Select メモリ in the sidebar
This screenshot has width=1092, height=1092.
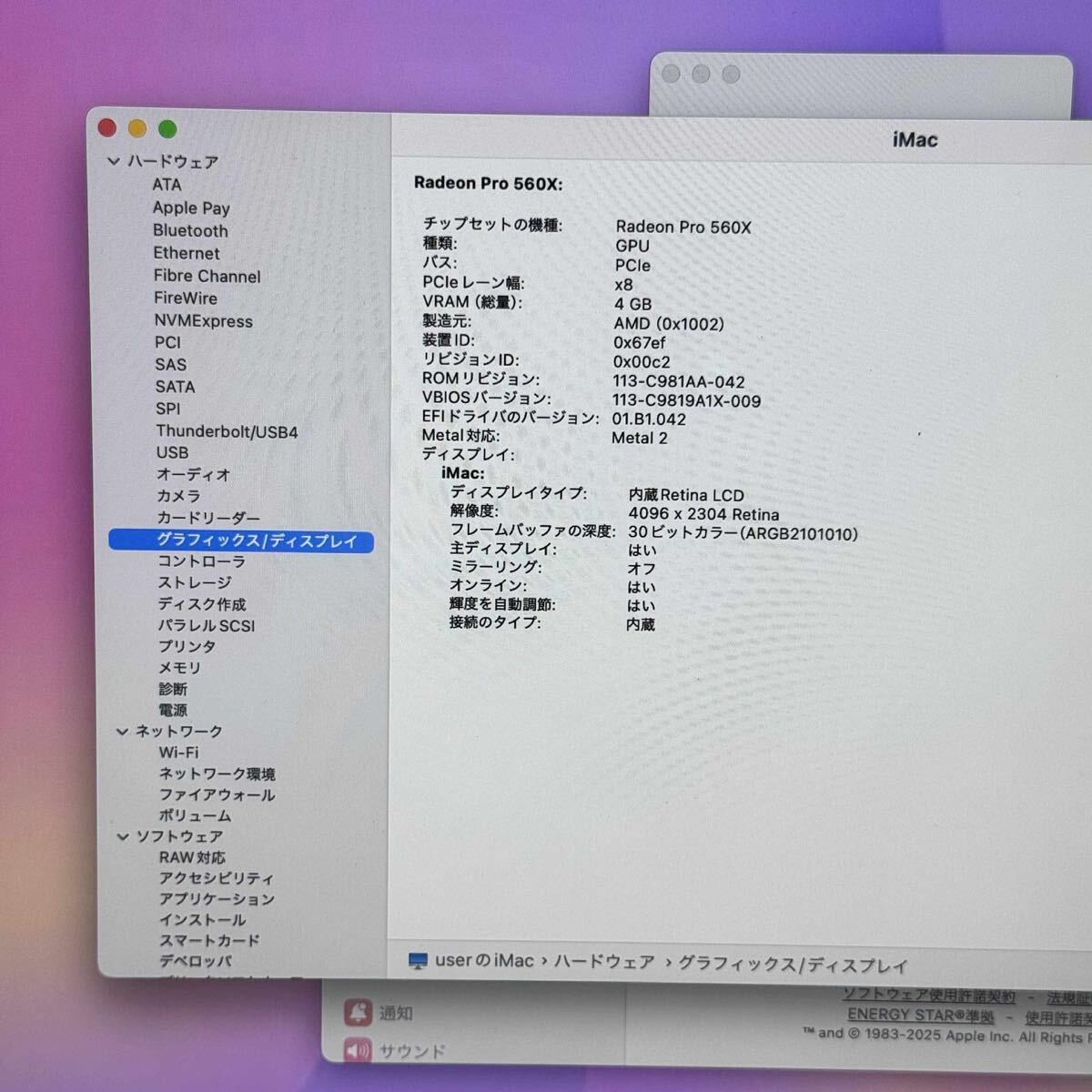click(x=179, y=668)
